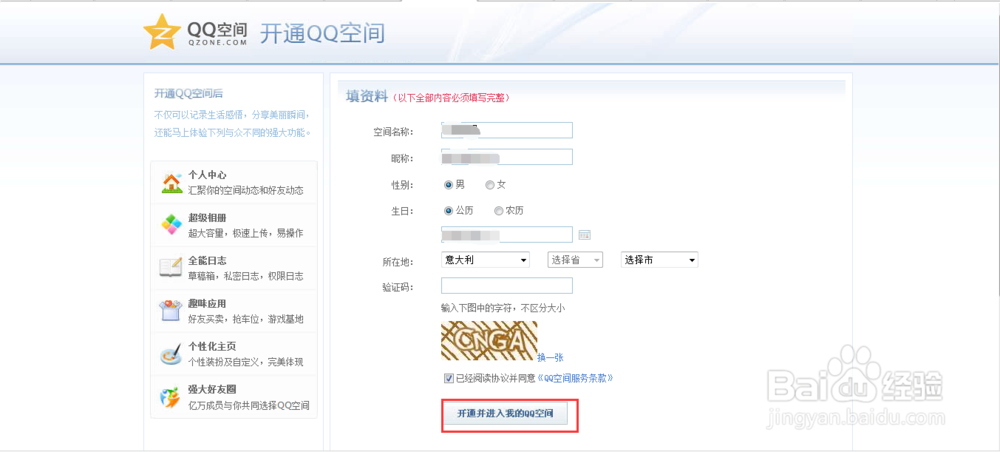Click 个人中心 feature title
This screenshot has height=452, width=1000.
pyautogui.click(x=207, y=175)
